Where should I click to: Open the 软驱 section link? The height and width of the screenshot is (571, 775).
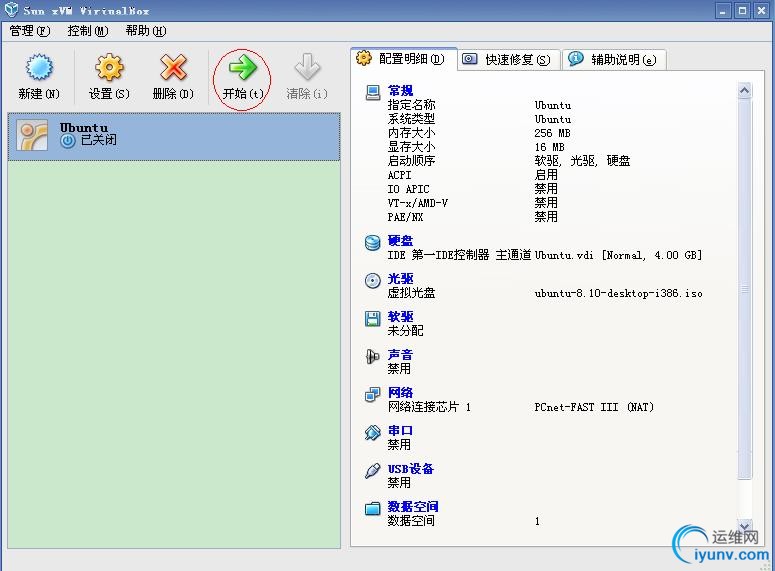pyautogui.click(x=400, y=317)
